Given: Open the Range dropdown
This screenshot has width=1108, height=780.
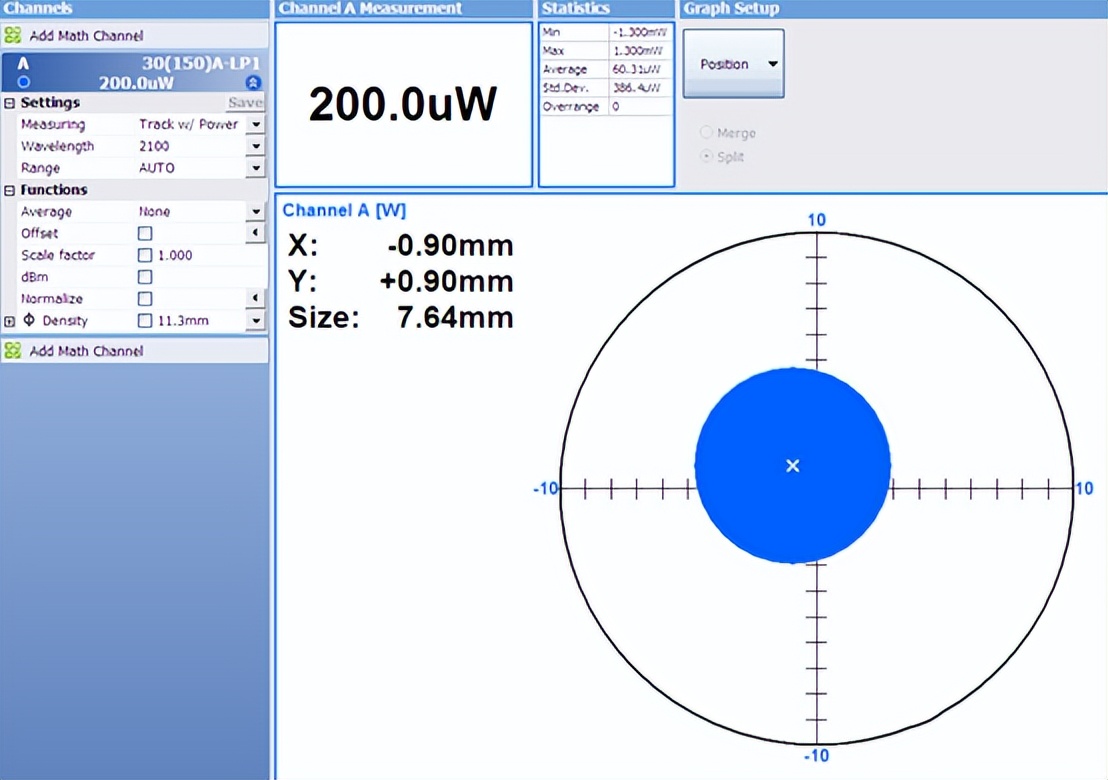Looking at the screenshot, I should tap(256, 167).
